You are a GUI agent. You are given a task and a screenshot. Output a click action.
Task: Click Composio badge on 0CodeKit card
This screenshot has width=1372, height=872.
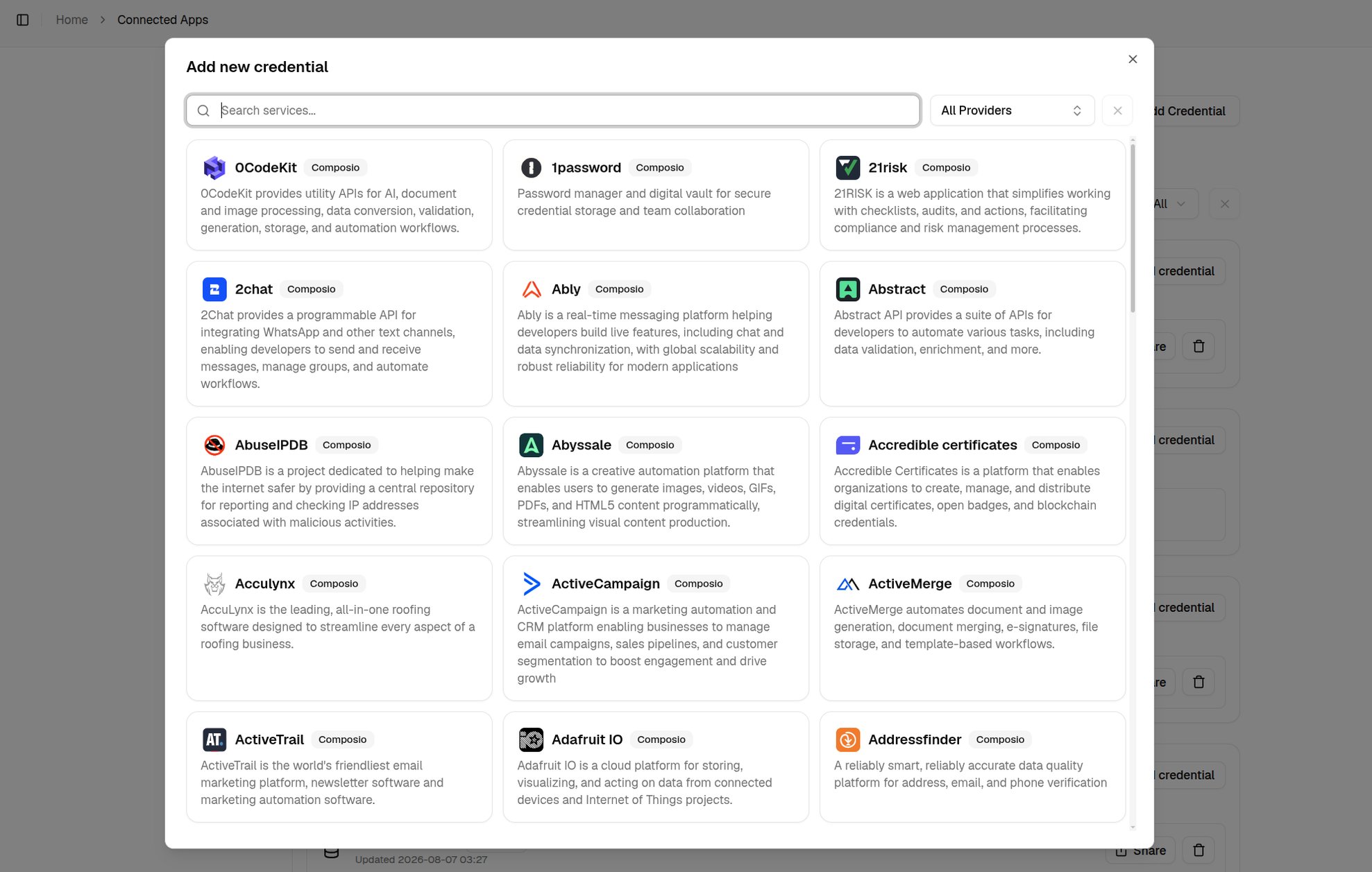(x=335, y=168)
